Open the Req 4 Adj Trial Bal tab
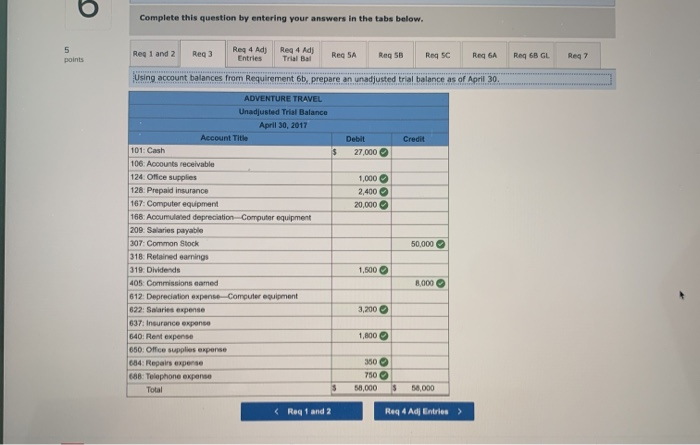The width and height of the screenshot is (700, 445). pyautogui.click(x=296, y=54)
